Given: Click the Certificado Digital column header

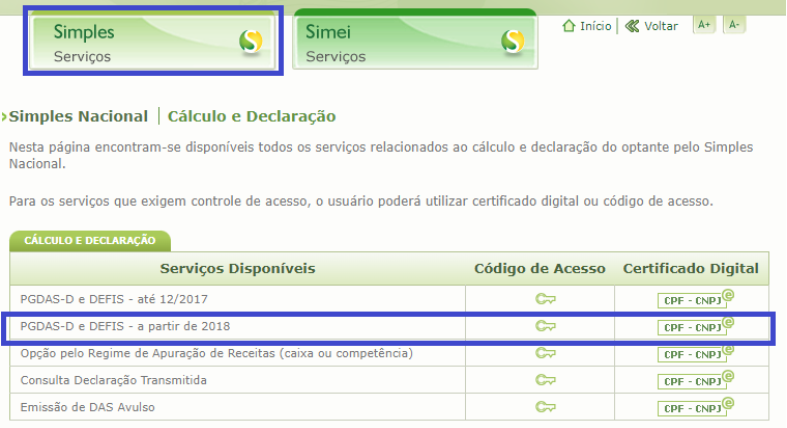Looking at the screenshot, I should (691, 269).
